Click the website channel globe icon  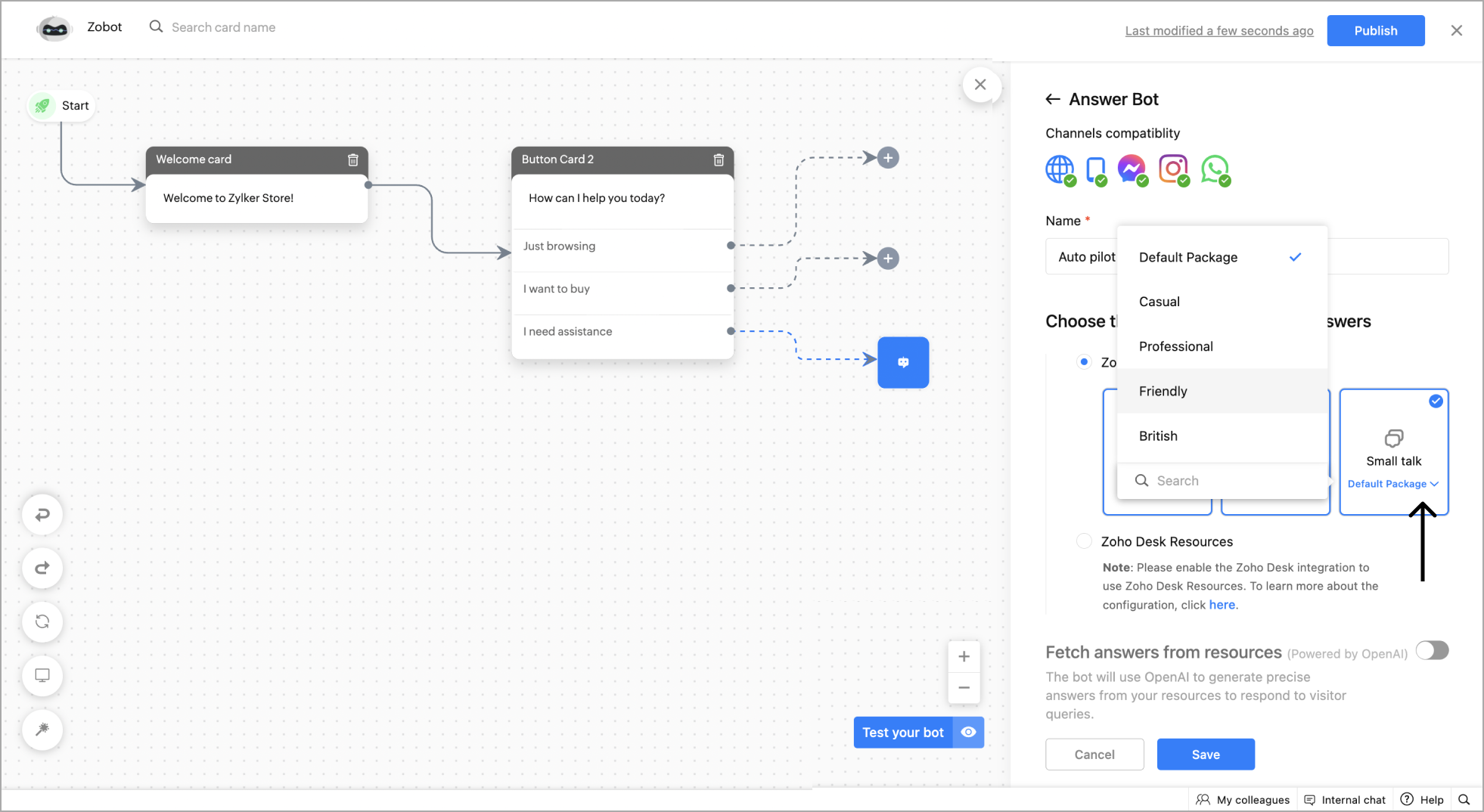point(1060,170)
